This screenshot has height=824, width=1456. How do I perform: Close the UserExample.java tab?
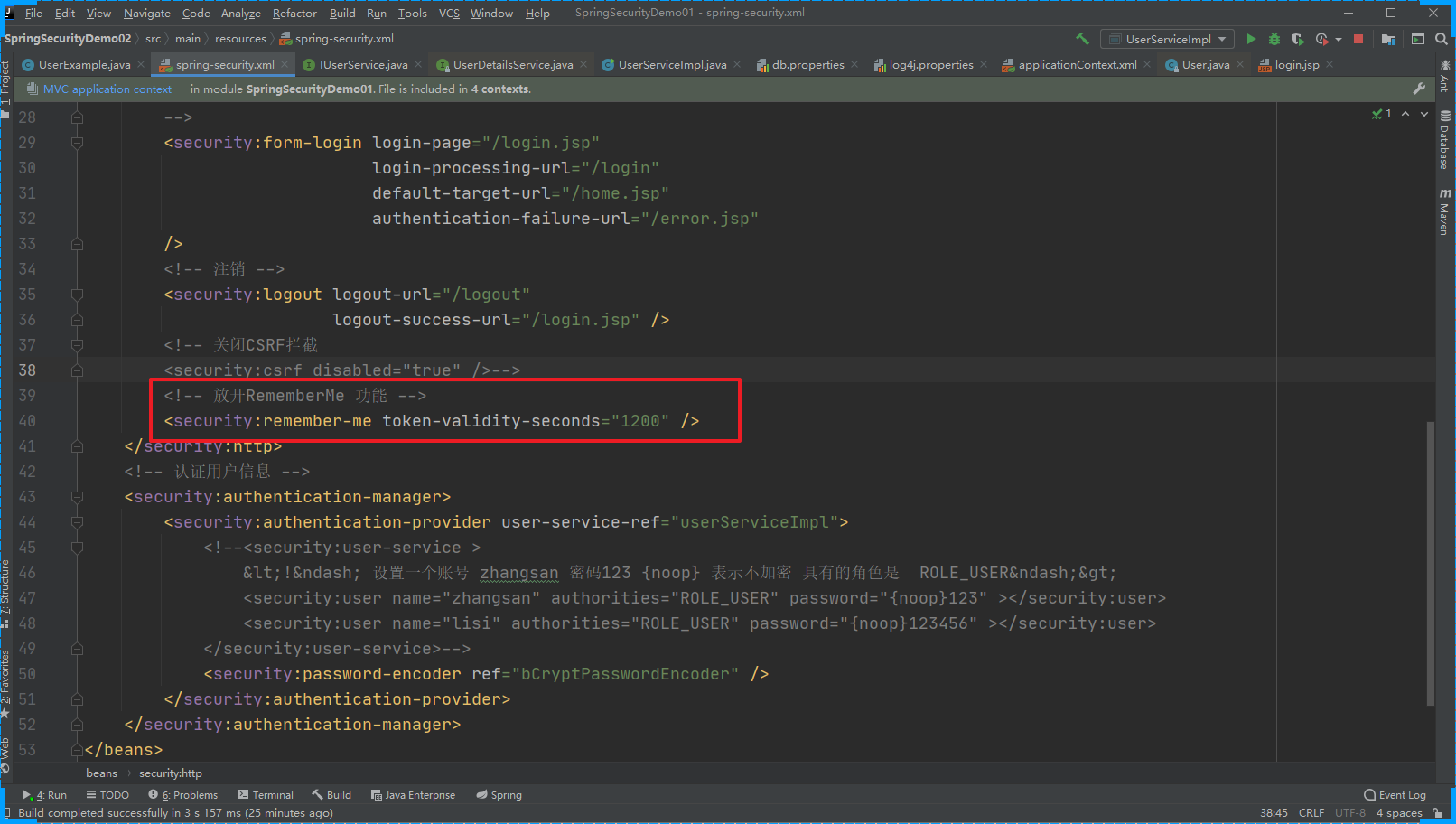141,64
